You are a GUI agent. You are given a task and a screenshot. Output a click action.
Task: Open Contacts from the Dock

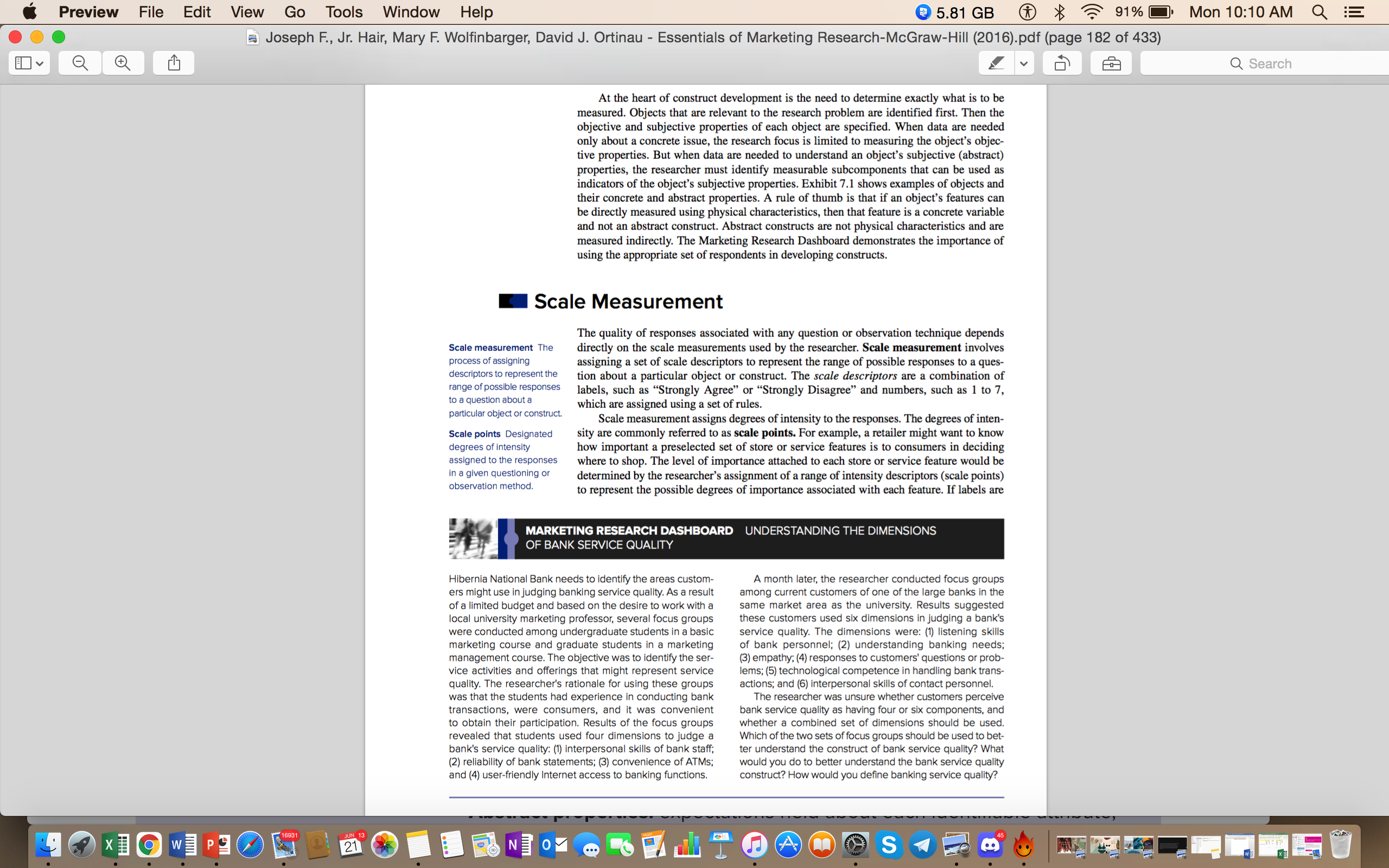[317, 845]
